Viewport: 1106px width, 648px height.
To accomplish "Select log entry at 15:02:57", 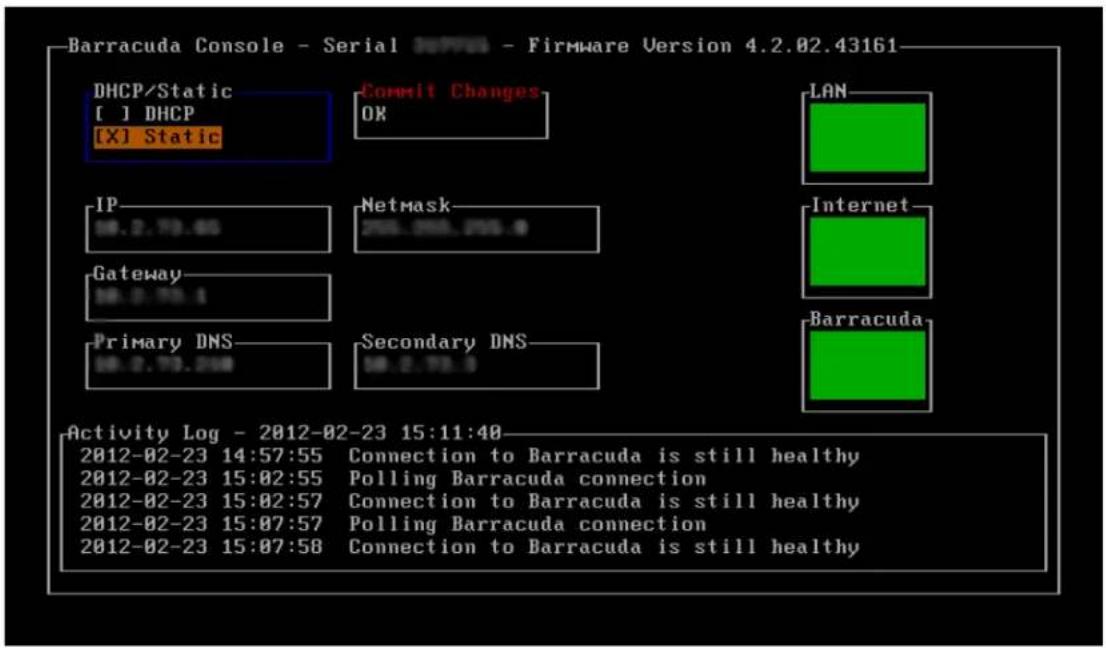I will pos(469,501).
